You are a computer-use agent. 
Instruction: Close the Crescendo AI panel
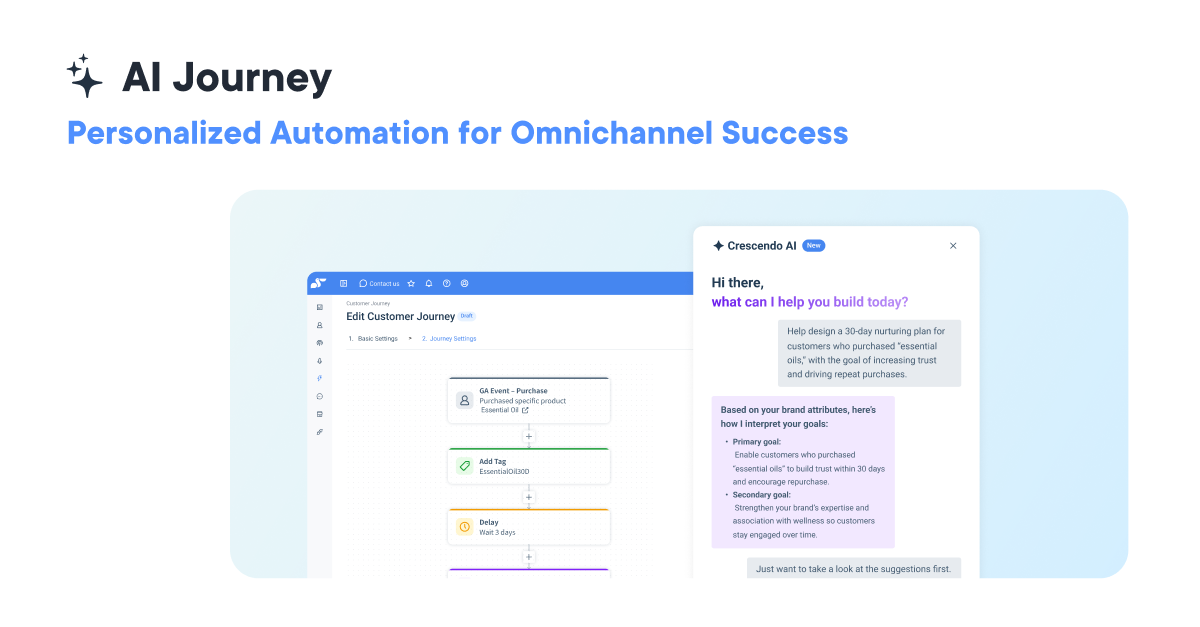click(x=953, y=246)
